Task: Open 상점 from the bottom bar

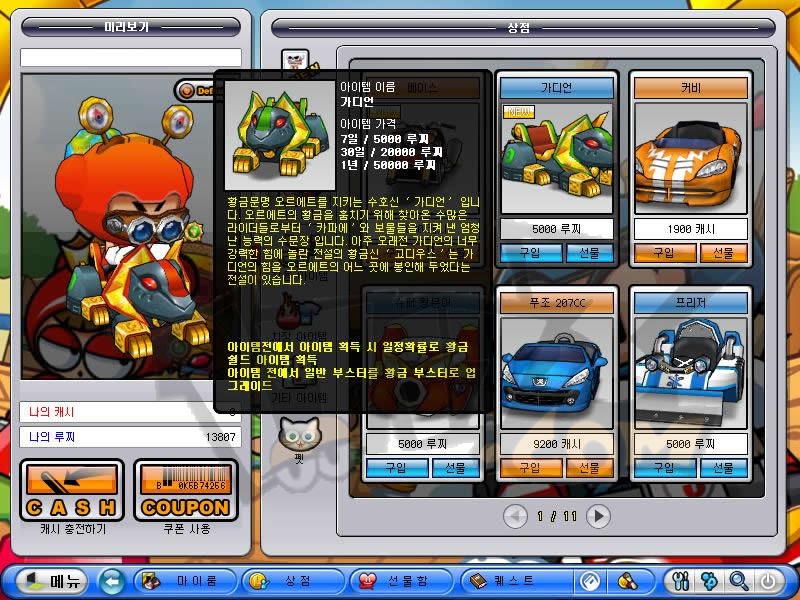Action: pyautogui.click(x=293, y=581)
